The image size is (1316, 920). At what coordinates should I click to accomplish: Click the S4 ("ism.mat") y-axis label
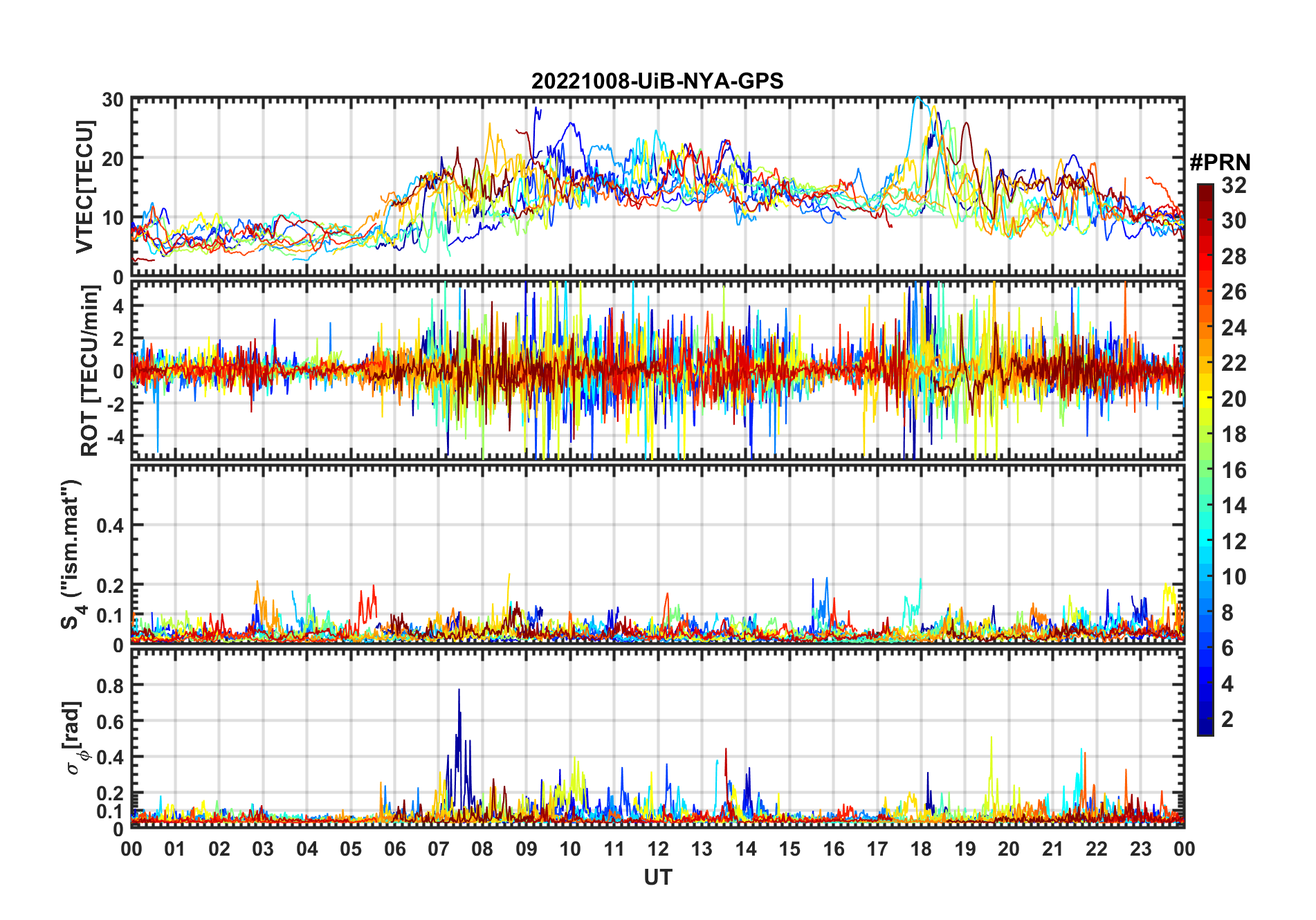click(x=72, y=555)
